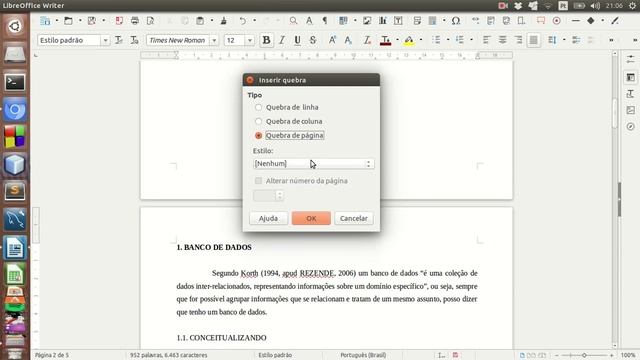640x360 pixels.
Task: Select Quebra de coluna radio button
Action: point(258,121)
